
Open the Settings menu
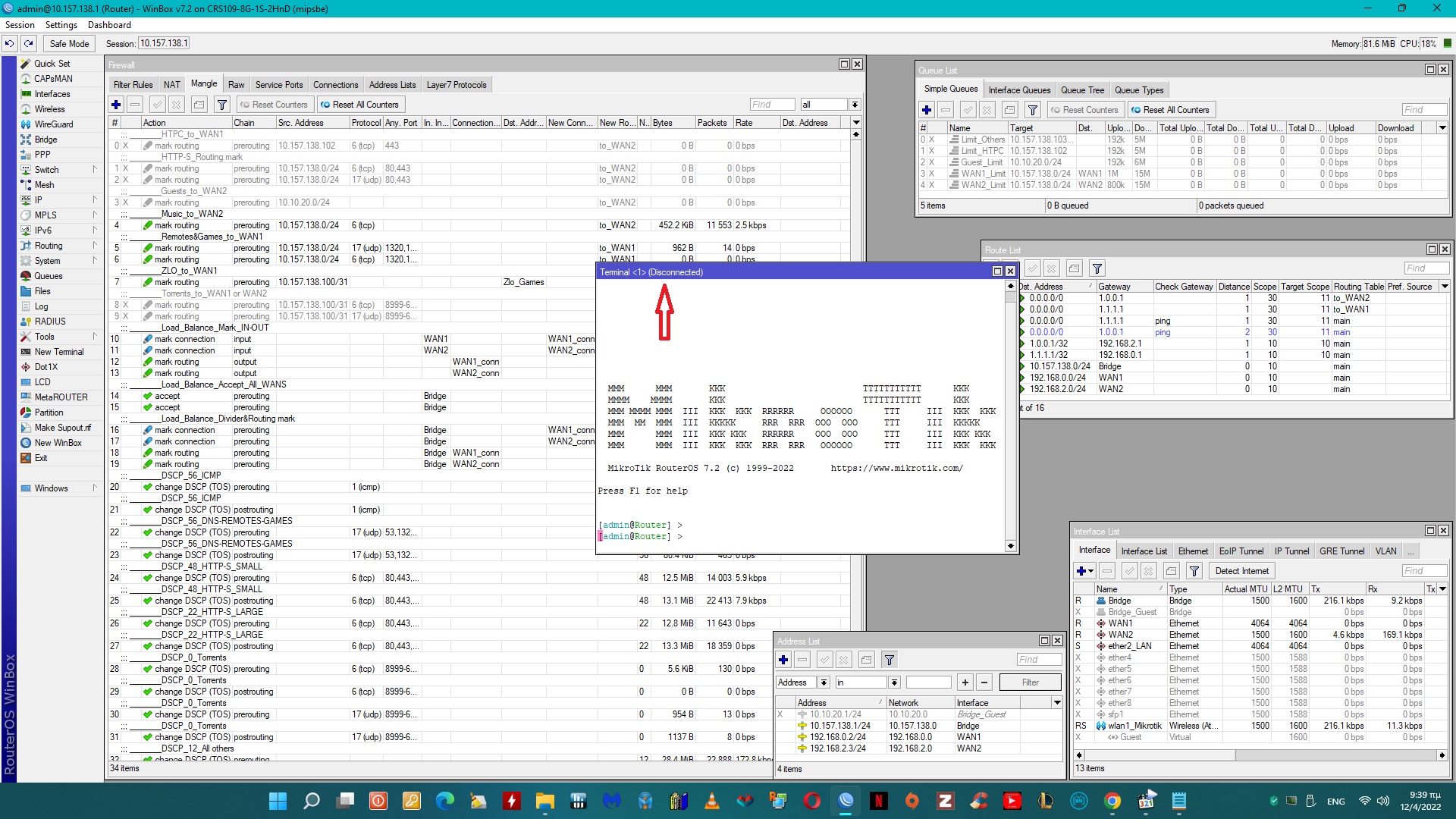click(x=61, y=25)
